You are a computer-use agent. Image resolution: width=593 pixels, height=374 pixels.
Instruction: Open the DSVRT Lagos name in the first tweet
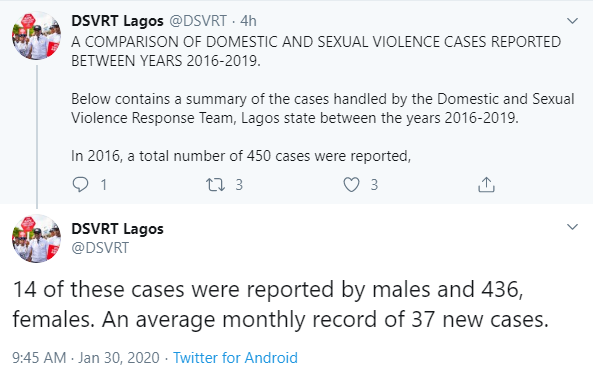[x=117, y=21]
